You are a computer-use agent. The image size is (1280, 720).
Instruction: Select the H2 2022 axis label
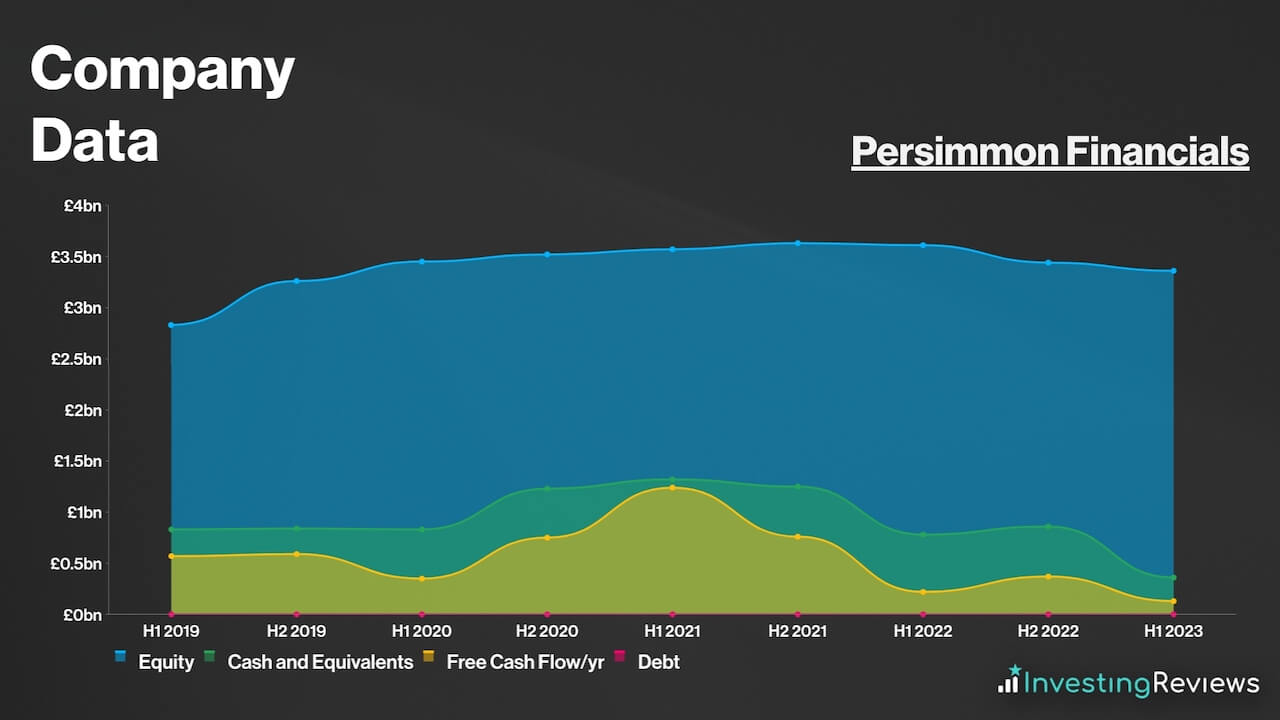coord(1048,631)
